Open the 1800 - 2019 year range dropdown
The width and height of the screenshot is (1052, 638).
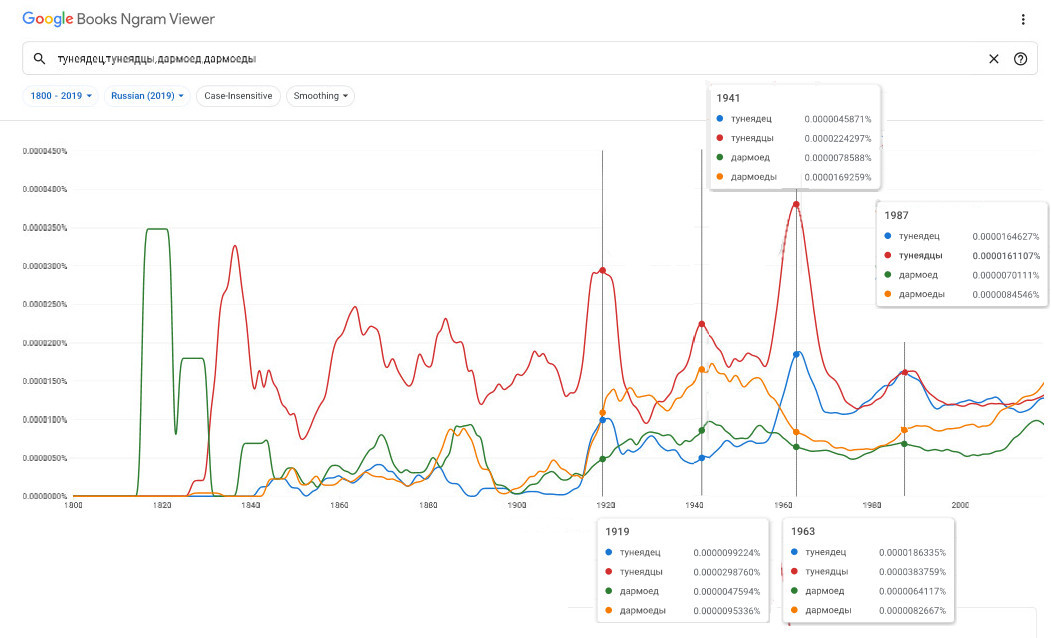tap(60, 96)
